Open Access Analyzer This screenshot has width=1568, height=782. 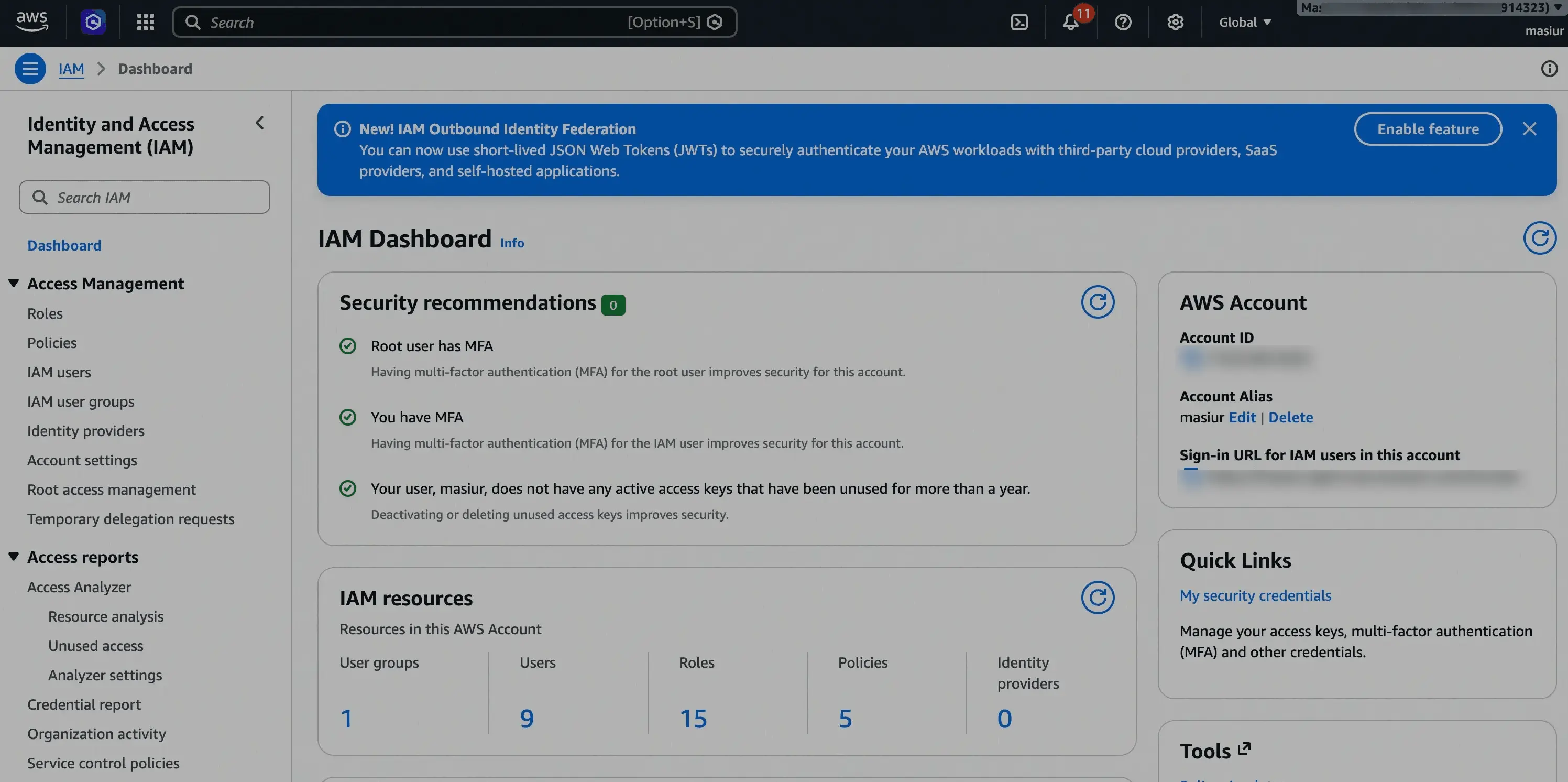pyautogui.click(x=79, y=586)
